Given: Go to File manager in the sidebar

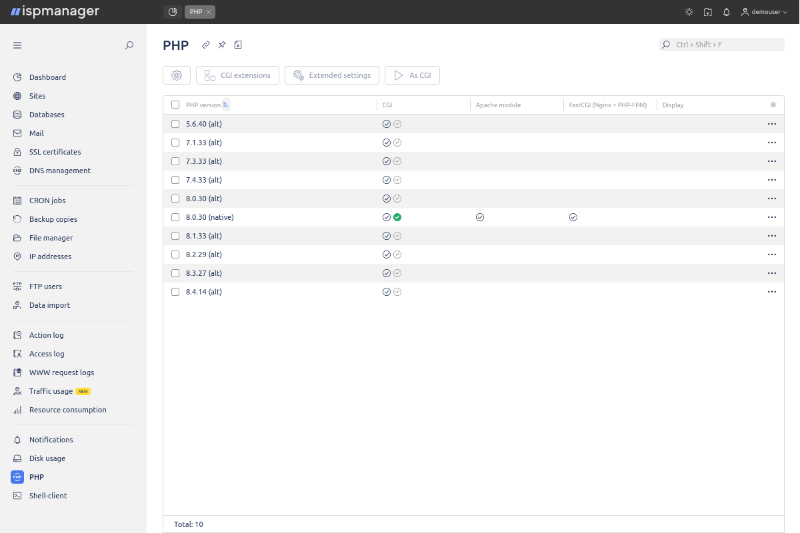Looking at the screenshot, I should 50,238.
